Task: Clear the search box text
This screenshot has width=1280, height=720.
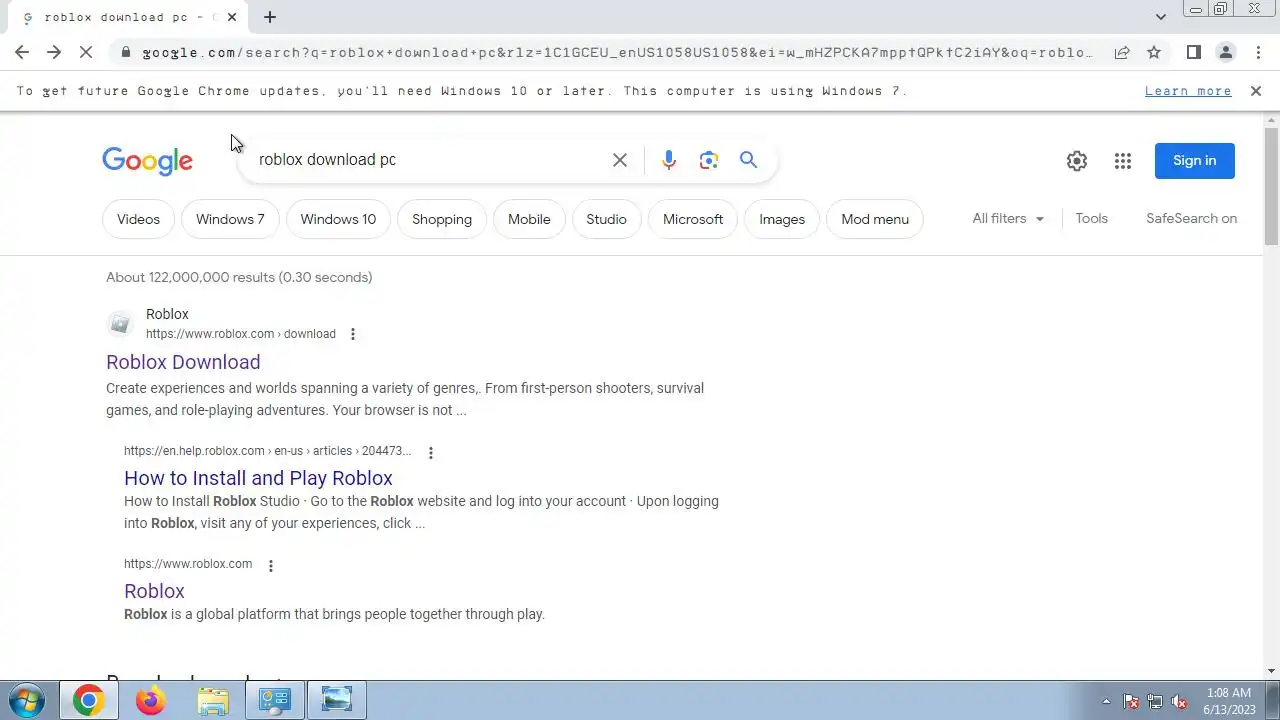Action: click(x=620, y=160)
